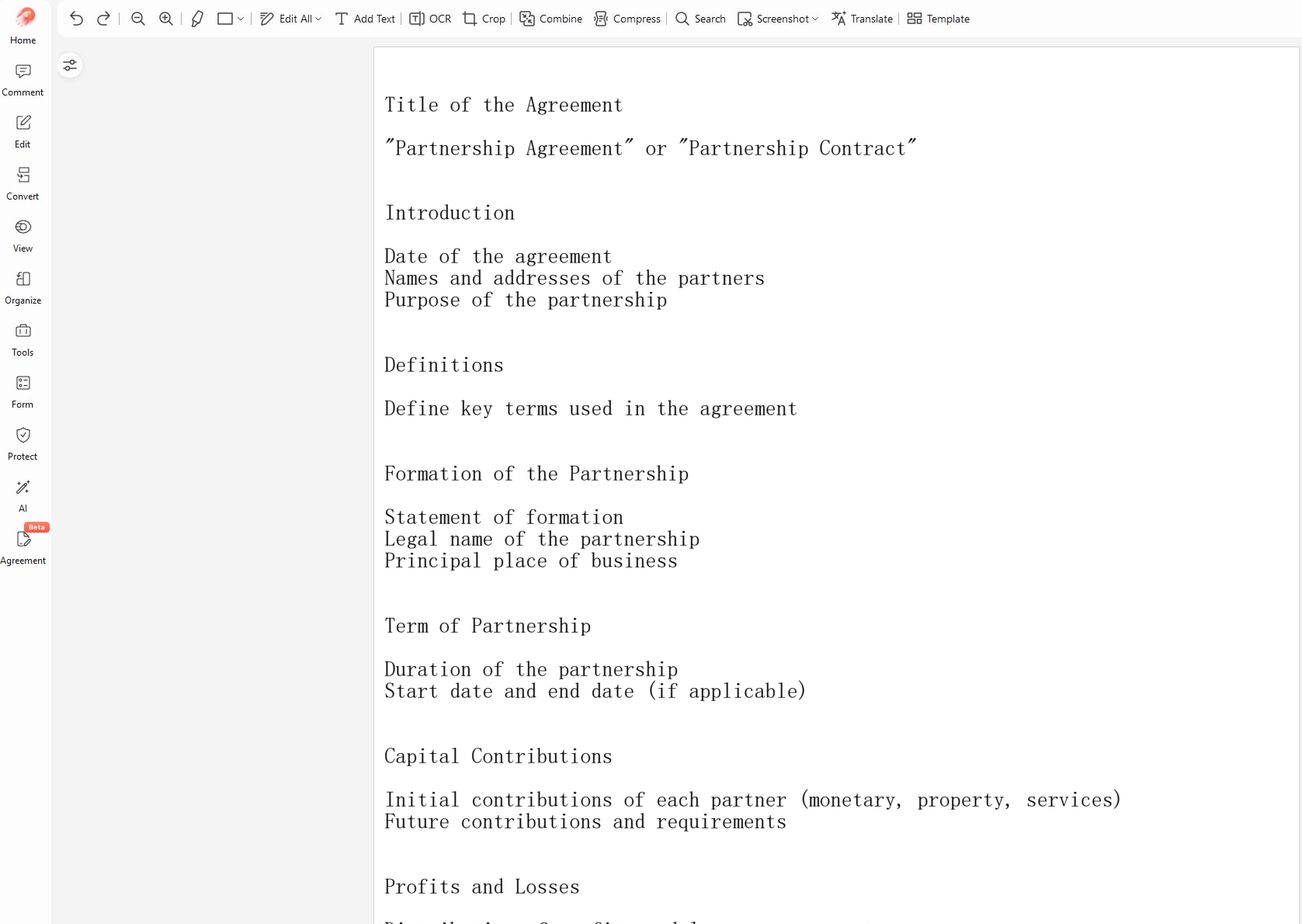This screenshot has width=1302, height=924.
Task: Open the Comment sidebar tab
Action: (23, 80)
